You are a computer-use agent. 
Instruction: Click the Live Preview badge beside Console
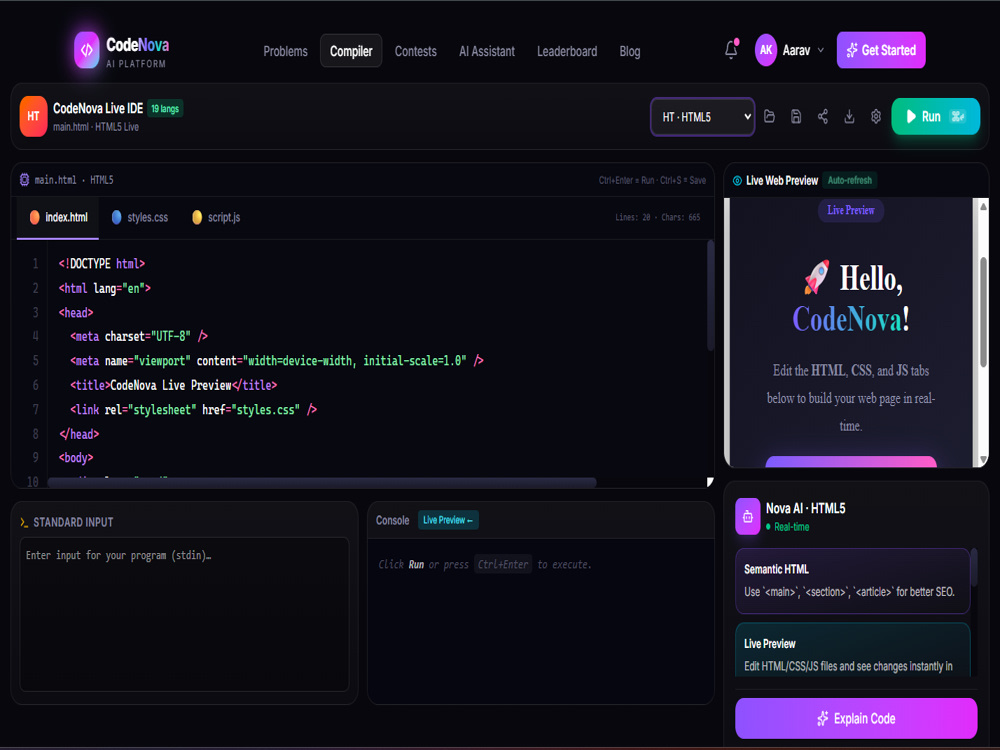tap(448, 520)
